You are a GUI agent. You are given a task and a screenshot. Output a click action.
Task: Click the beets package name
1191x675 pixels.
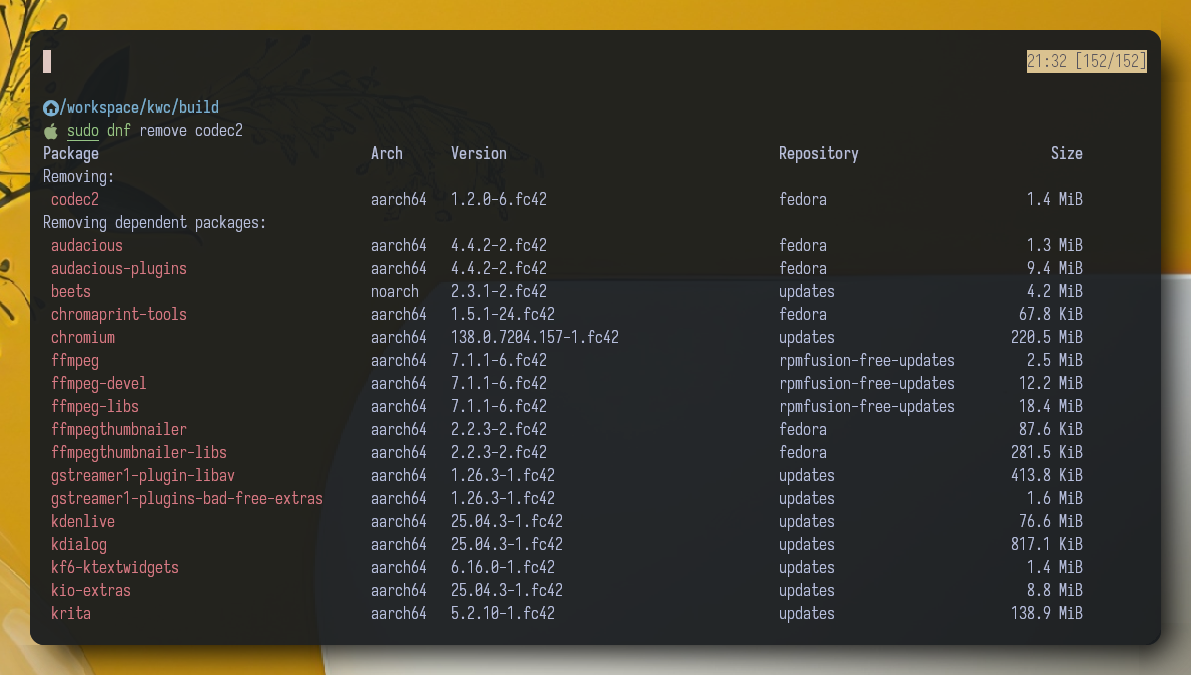71,291
